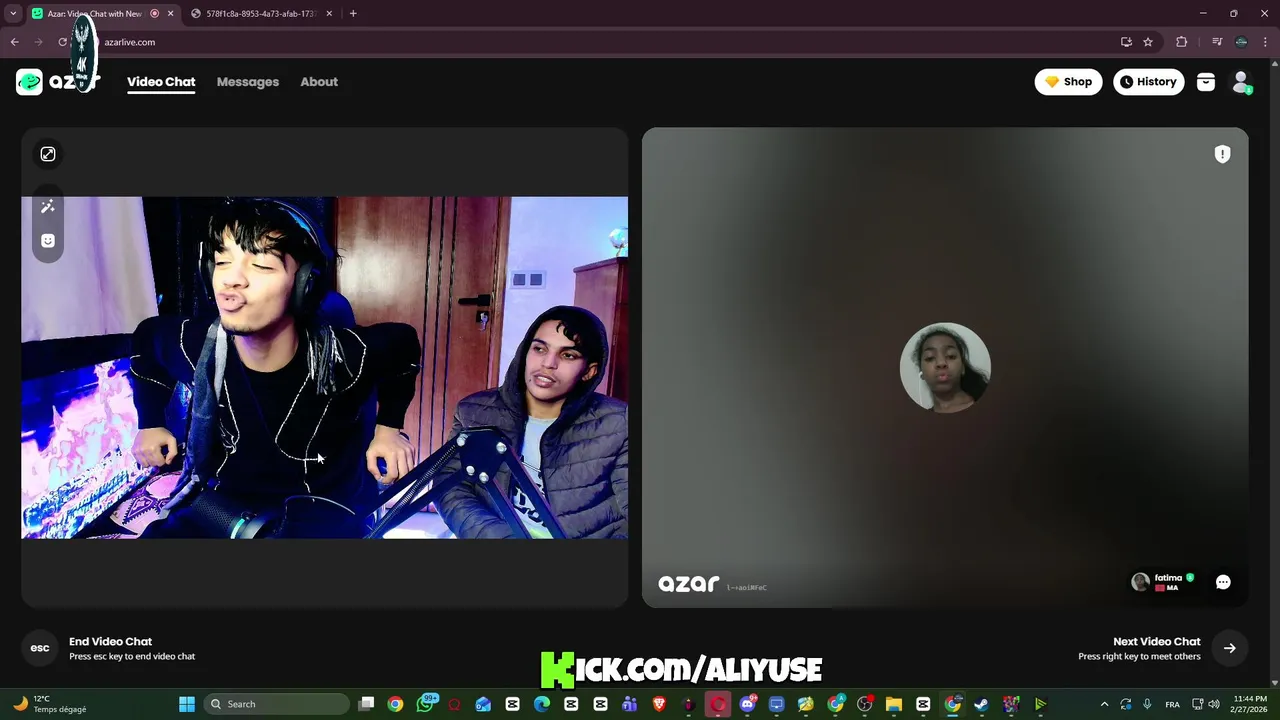Bookmark this page with the star
Screen dimensions: 1280x720
click(x=1148, y=42)
